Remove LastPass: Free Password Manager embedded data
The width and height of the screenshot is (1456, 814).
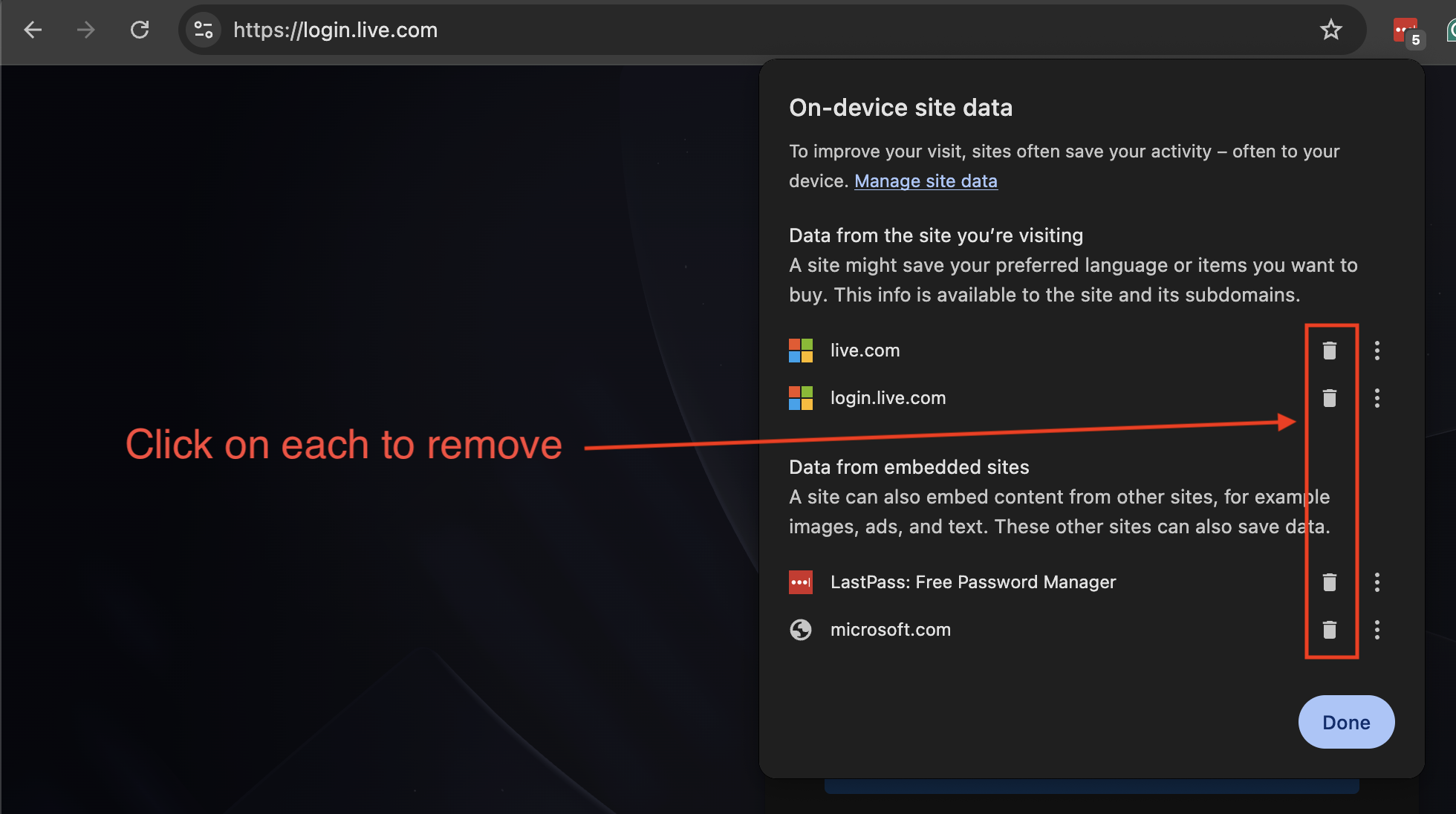(1329, 582)
